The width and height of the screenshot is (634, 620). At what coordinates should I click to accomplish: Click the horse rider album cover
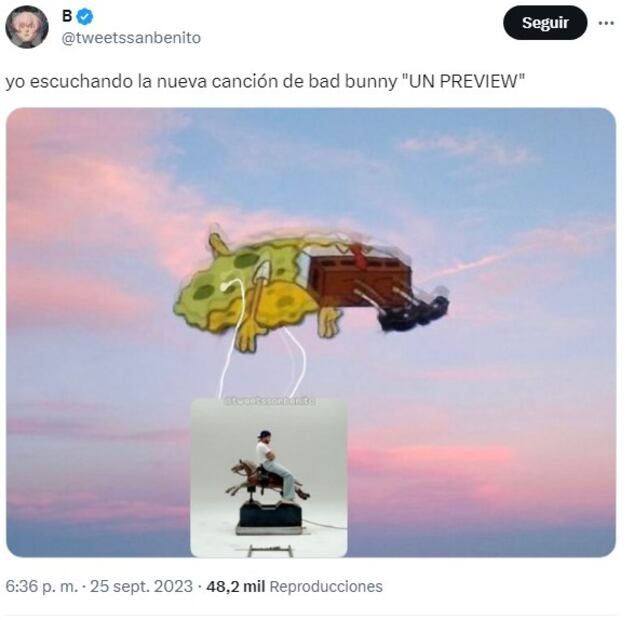coord(269,478)
